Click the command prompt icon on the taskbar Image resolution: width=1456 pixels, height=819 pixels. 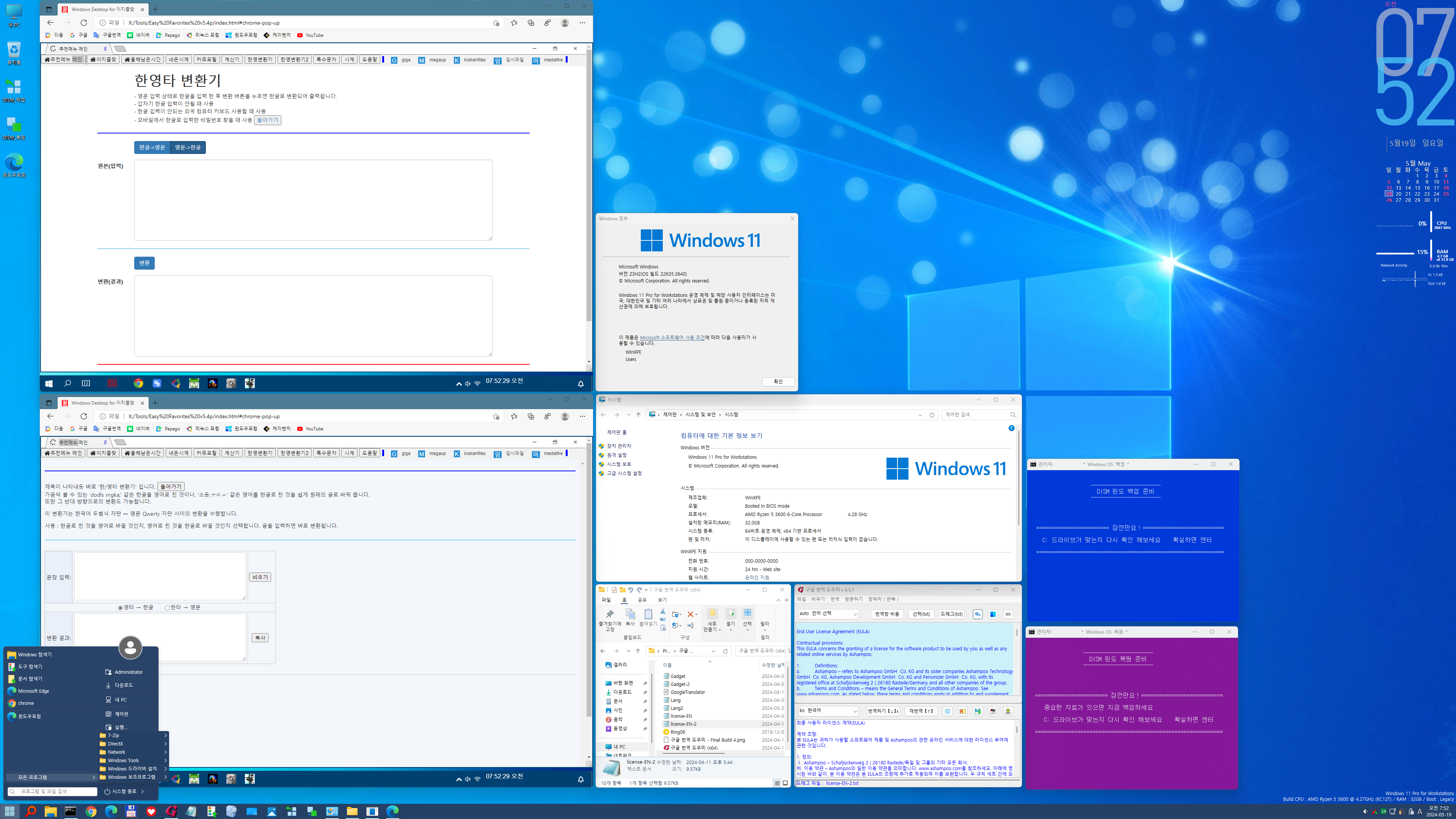tap(70, 811)
